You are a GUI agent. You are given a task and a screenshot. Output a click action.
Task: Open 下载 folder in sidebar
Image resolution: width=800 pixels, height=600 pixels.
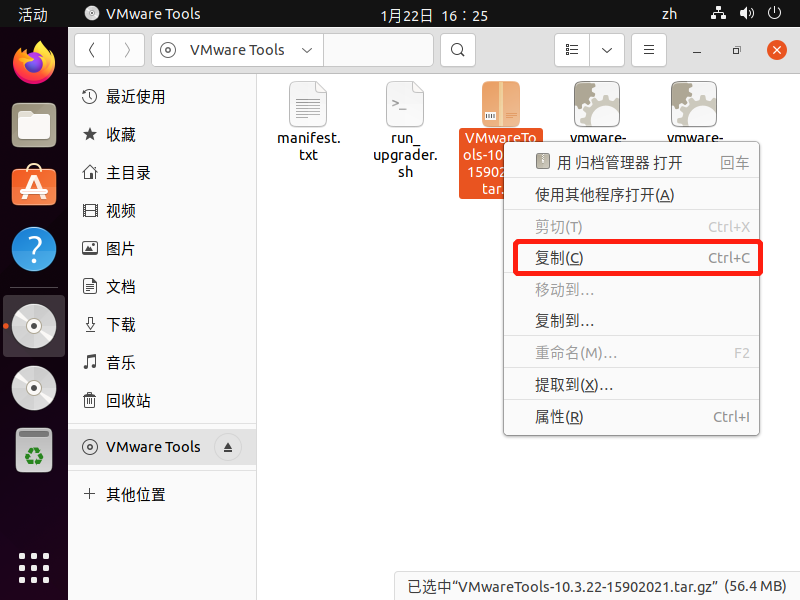(162, 324)
